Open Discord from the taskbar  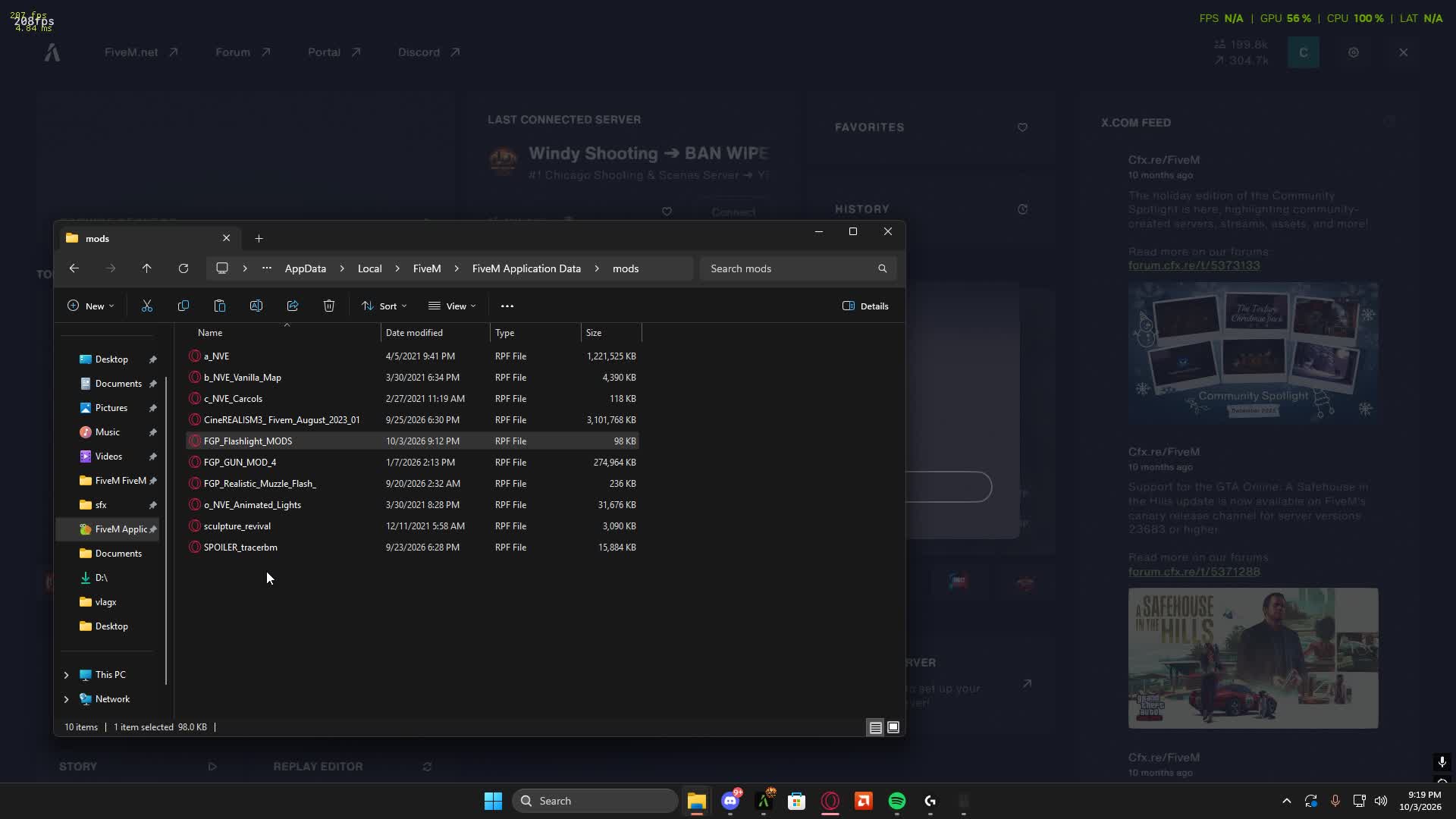730,801
